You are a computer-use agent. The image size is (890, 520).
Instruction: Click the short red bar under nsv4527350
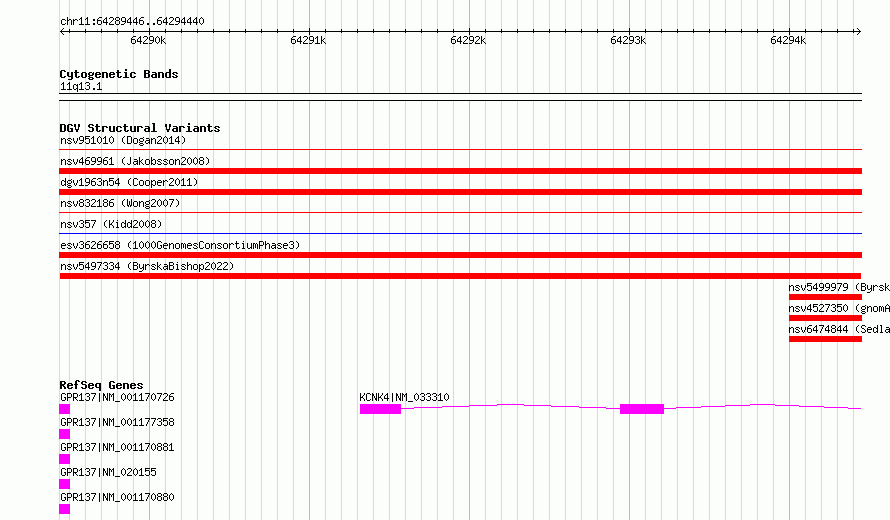tap(825, 318)
